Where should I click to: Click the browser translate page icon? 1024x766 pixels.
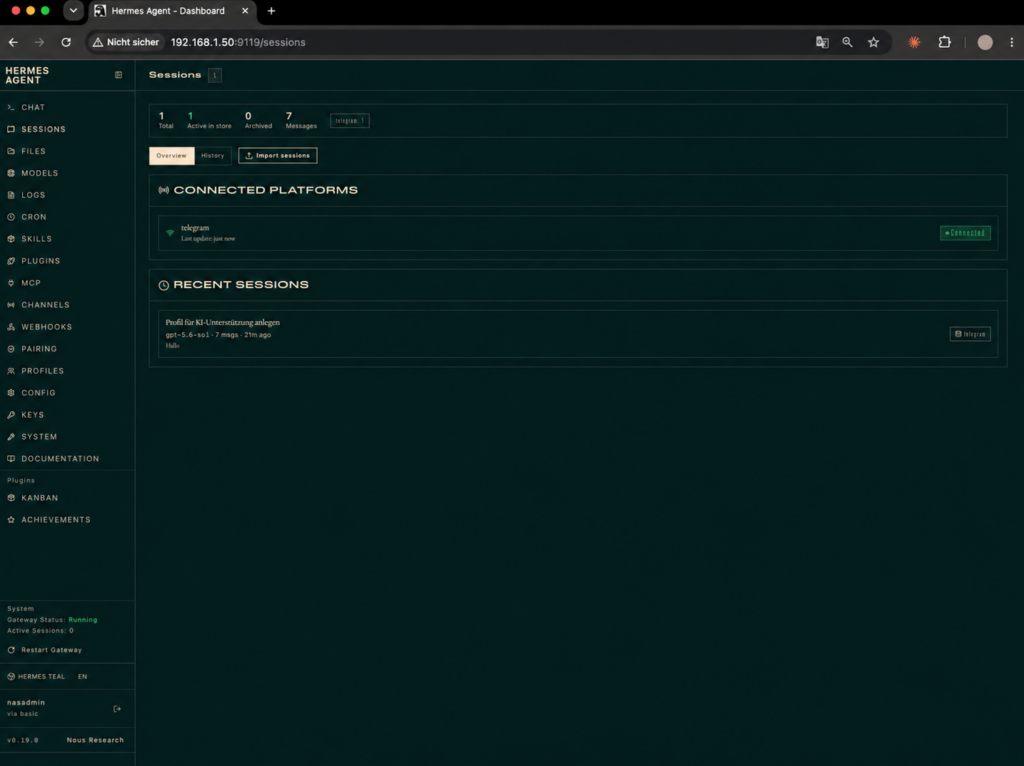pyautogui.click(x=822, y=42)
